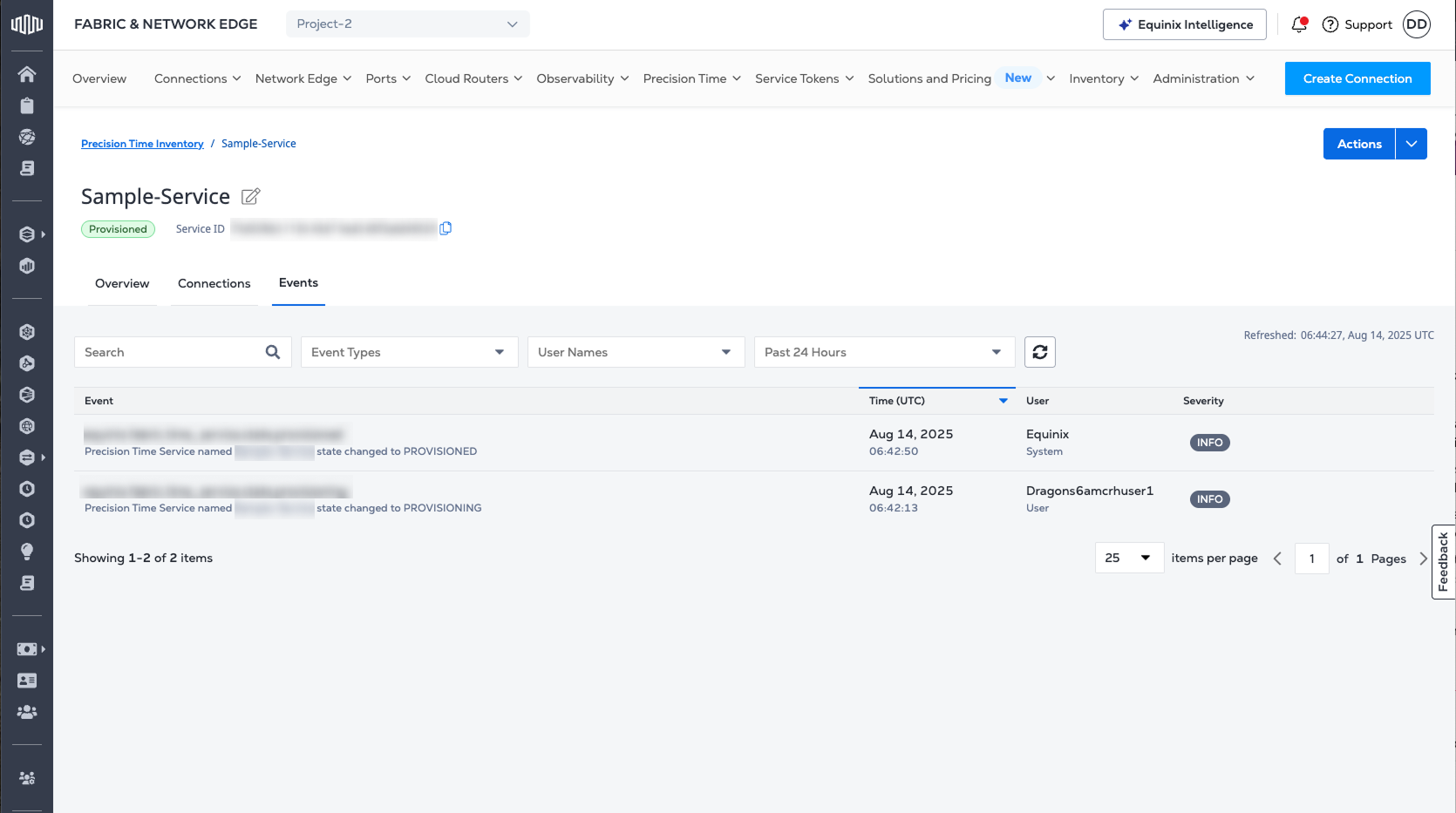
Task: Open the users with gear icon at sidebar bottom
Action: point(27,778)
